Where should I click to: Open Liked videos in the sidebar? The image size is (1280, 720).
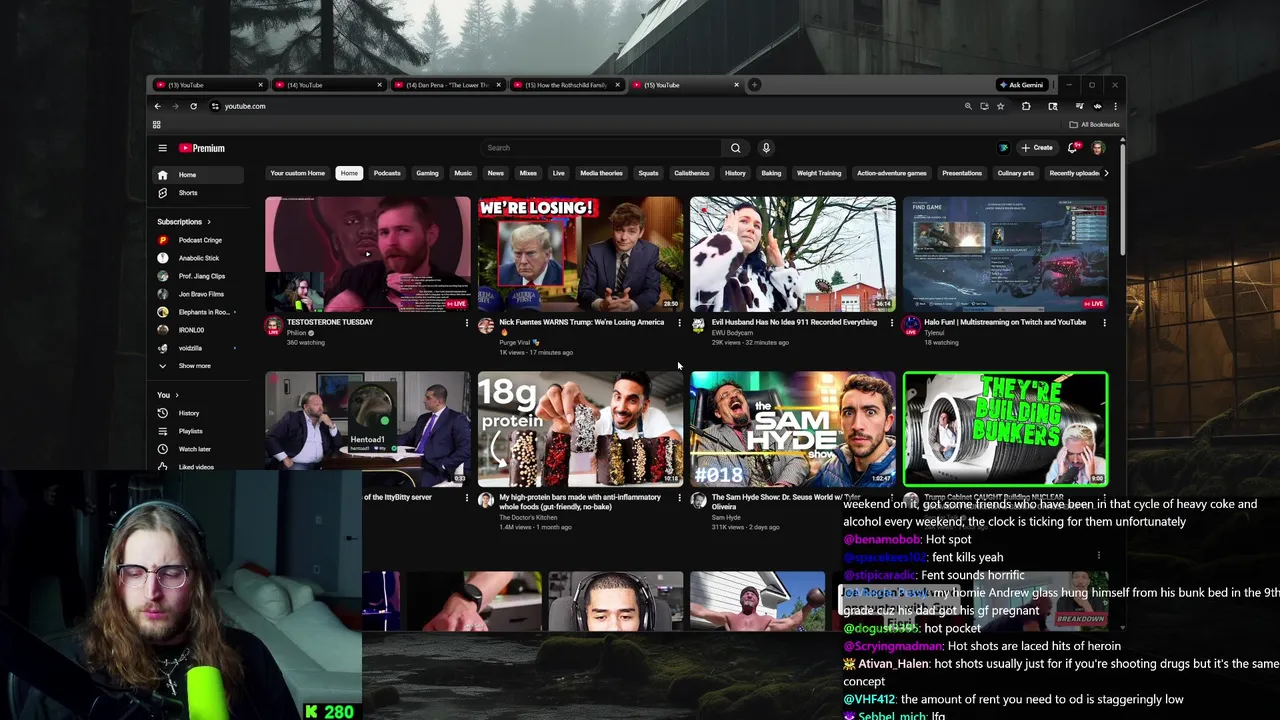point(197,467)
